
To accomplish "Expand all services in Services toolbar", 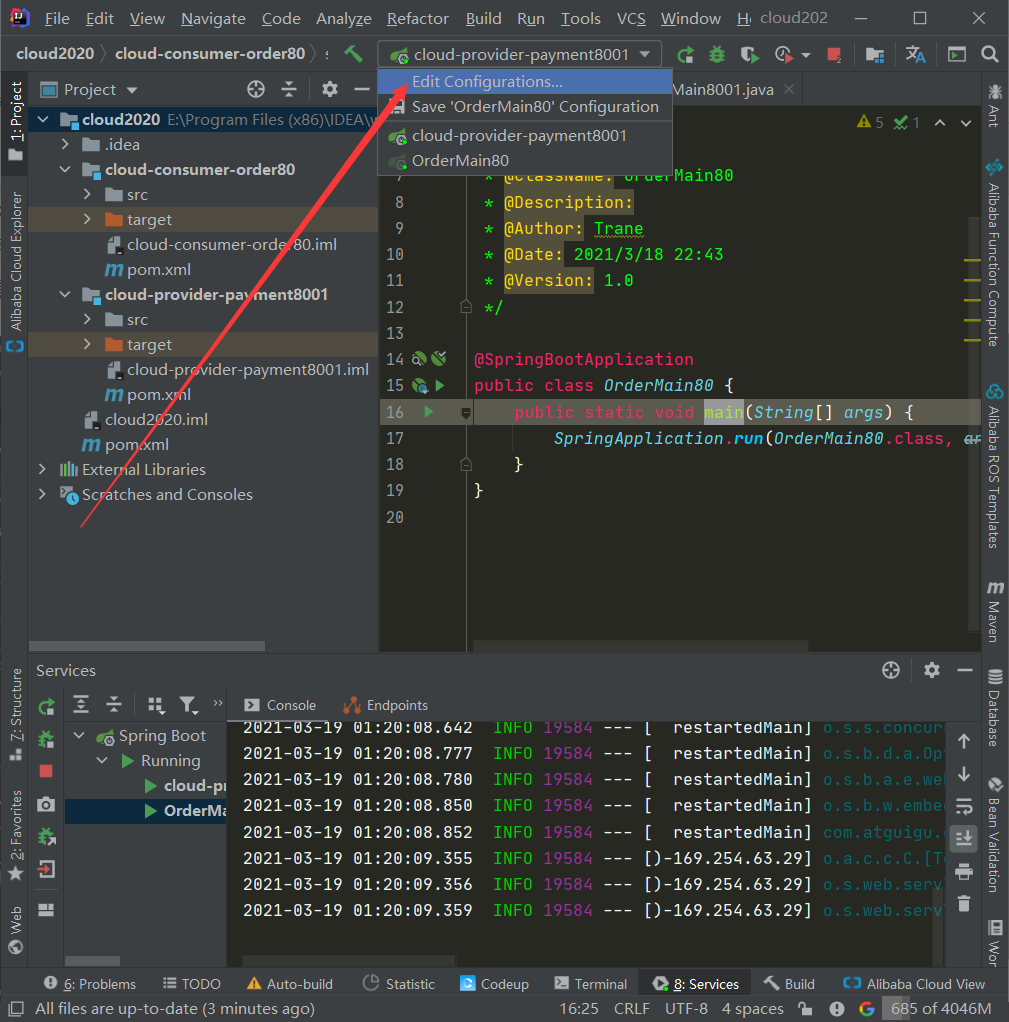I will coord(81,704).
